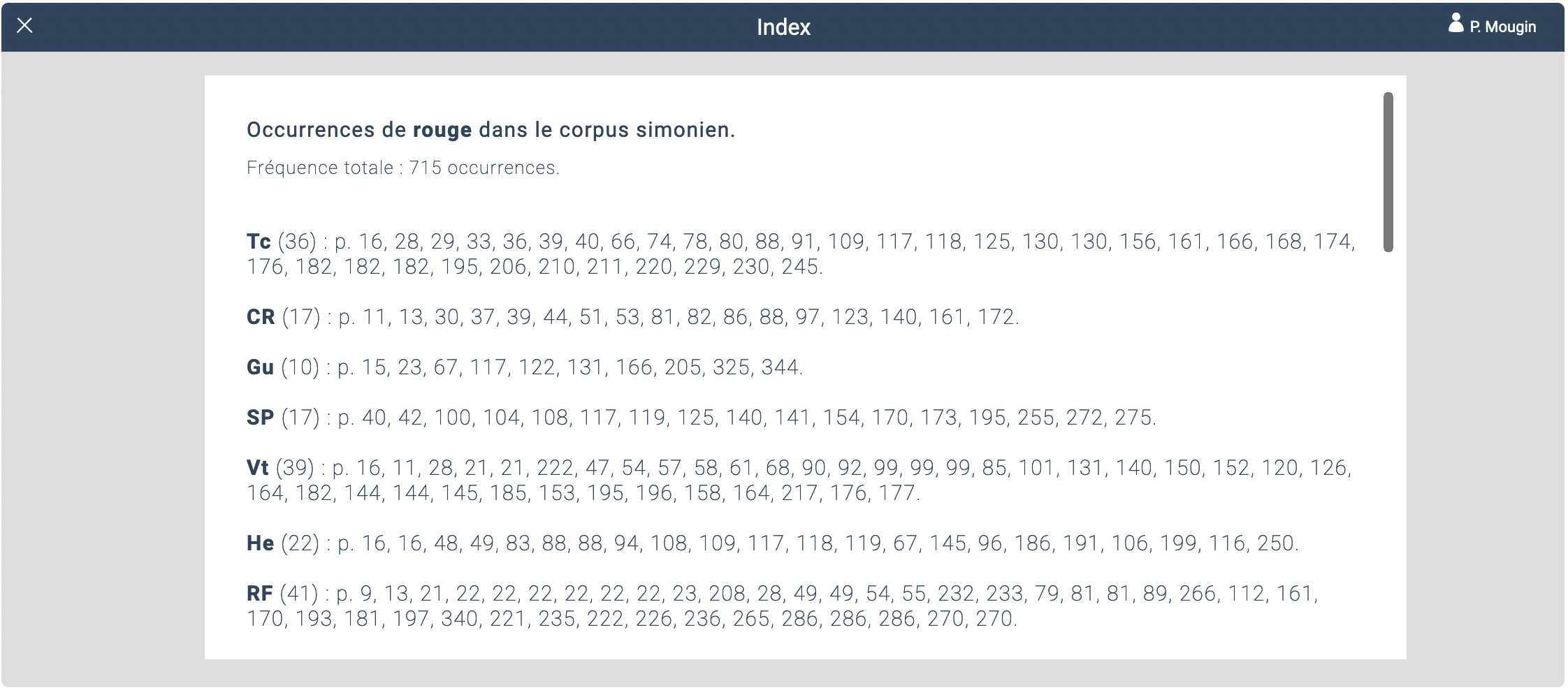Go to page 250 in the He entry

pos(1275,543)
